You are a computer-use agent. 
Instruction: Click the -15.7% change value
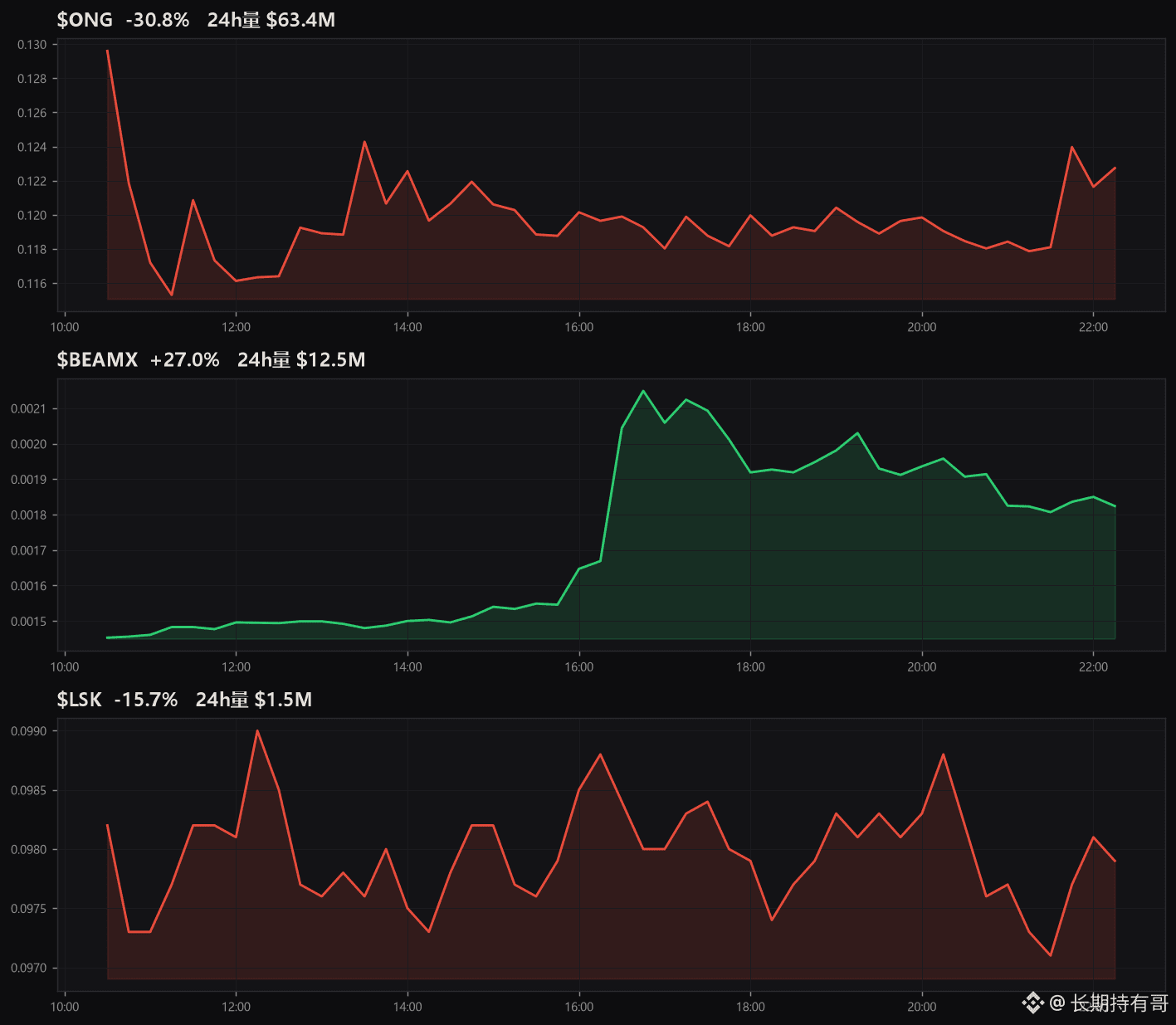pos(146,700)
